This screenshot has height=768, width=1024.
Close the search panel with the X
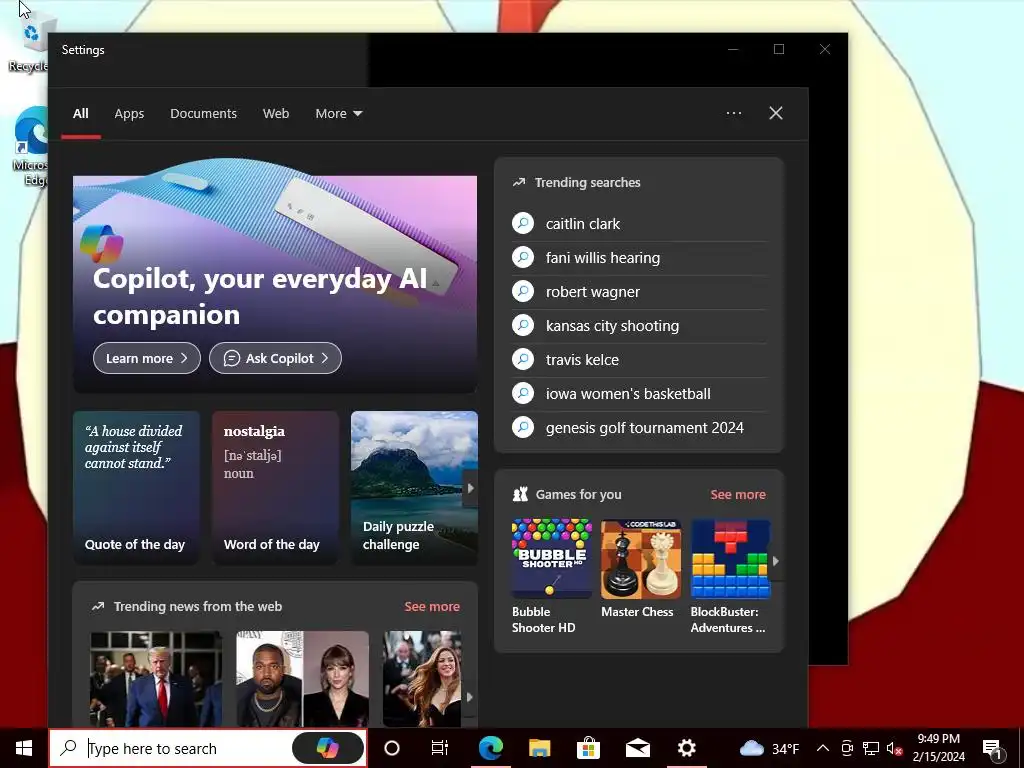[776, 113]
